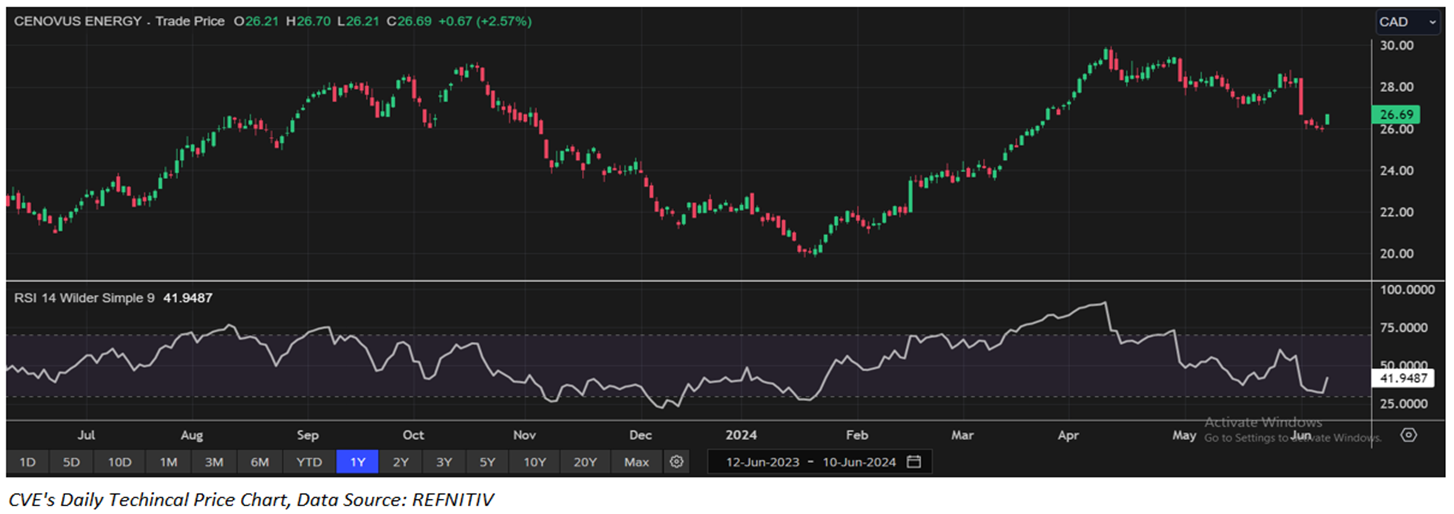Select the 1D time range
The width and height of the screenshot is (1454, 514).
[28, 462]
